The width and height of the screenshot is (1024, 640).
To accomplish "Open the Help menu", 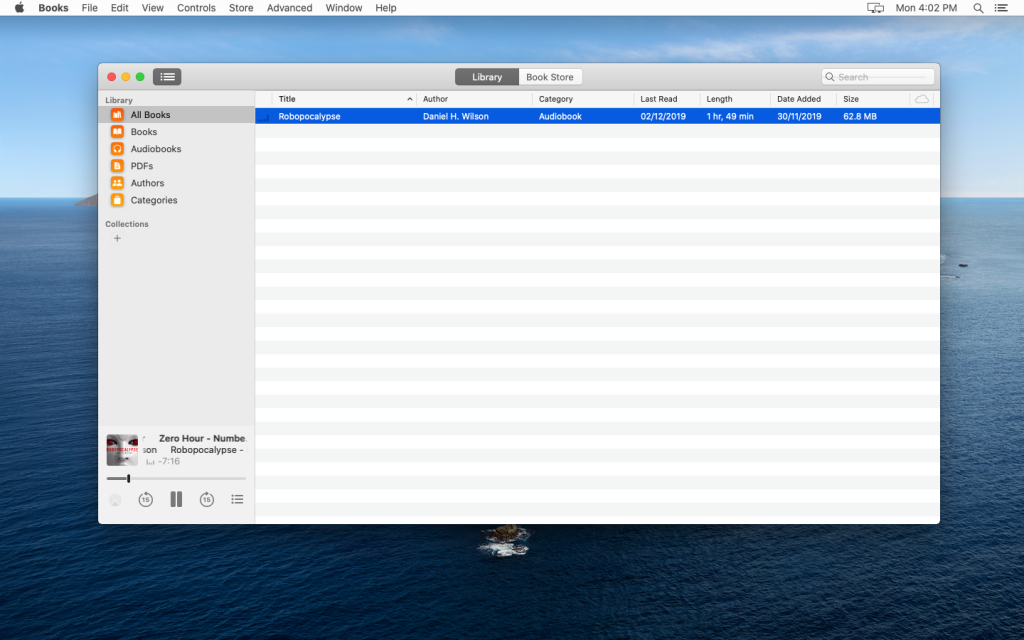I will [385, 8].
